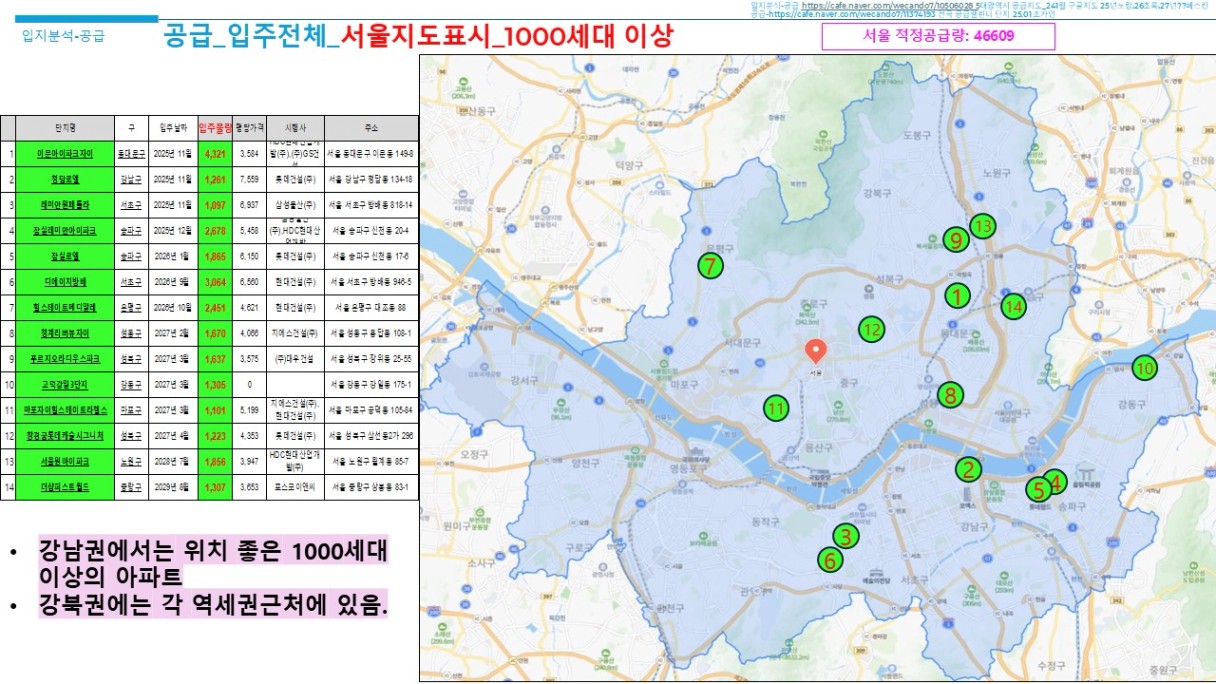Click green map marker number 13

click(983, 226)
